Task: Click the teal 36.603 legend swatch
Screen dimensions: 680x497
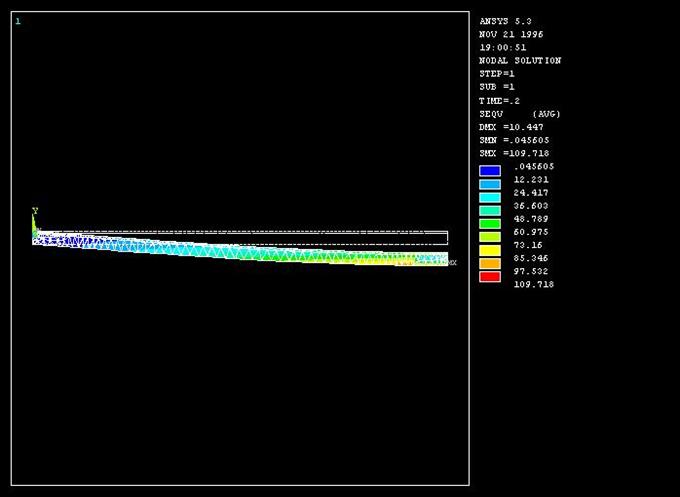Action: (x=490, y=210)
